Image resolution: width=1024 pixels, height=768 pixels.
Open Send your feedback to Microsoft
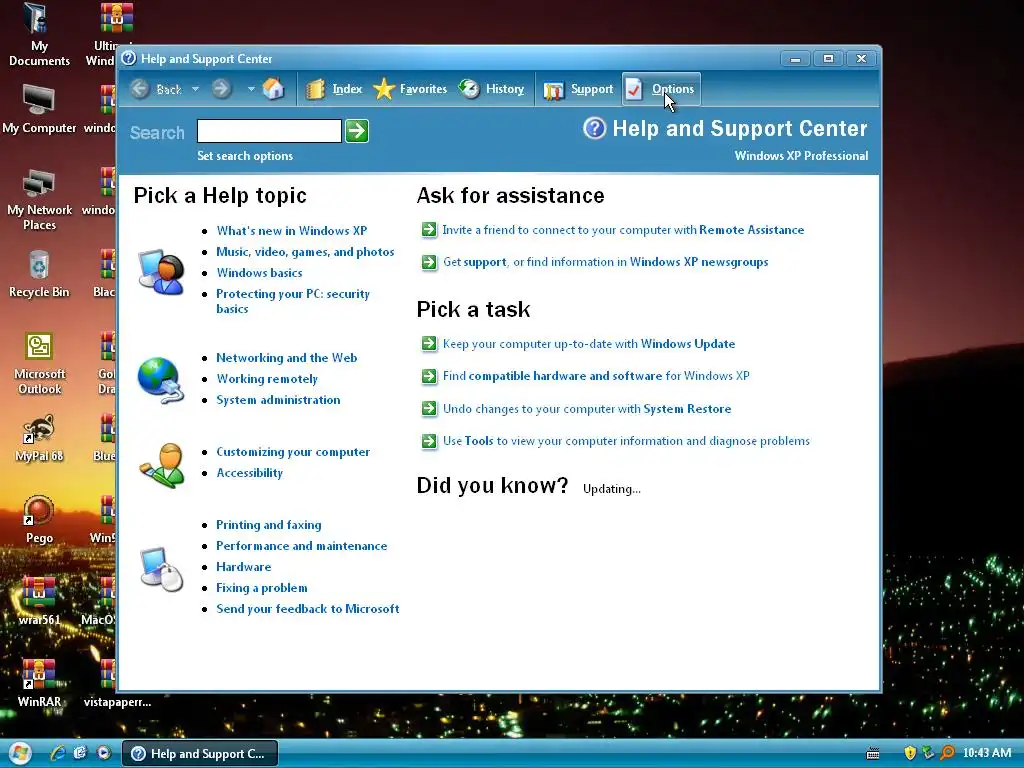coord(308,609)
